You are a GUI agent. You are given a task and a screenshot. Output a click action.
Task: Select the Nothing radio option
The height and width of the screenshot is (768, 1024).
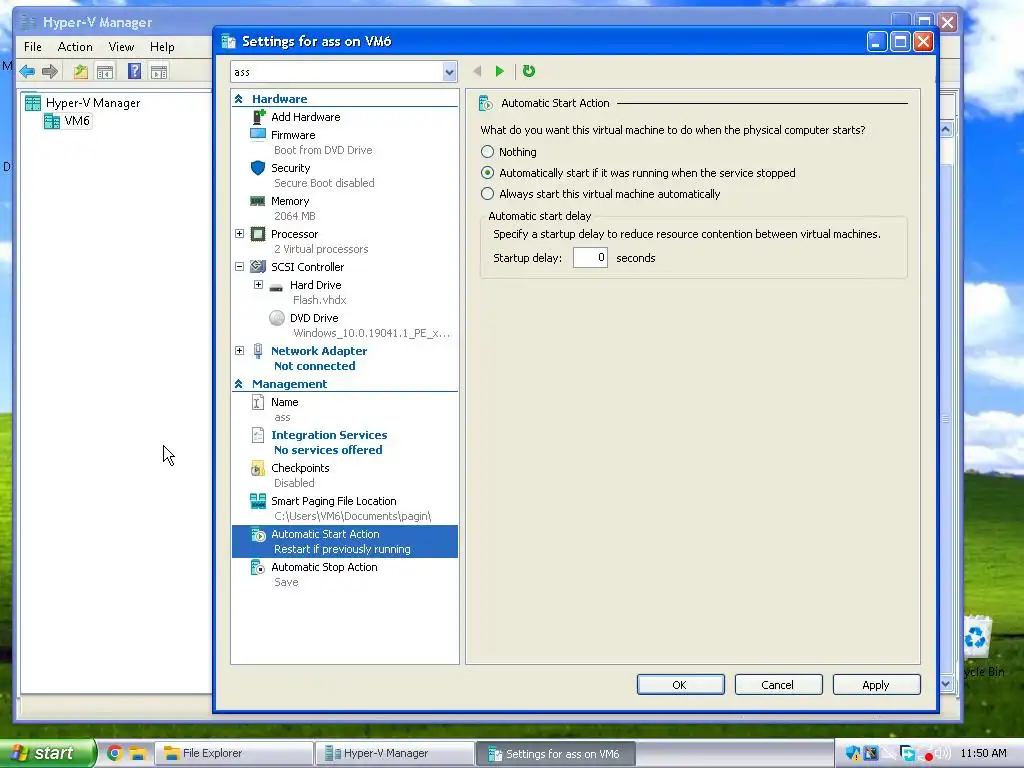coord(487,152)
